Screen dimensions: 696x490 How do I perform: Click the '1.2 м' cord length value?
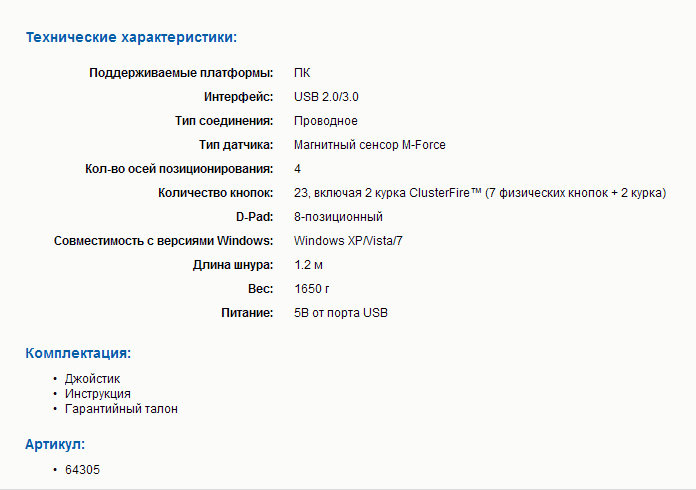click(308, 265)
